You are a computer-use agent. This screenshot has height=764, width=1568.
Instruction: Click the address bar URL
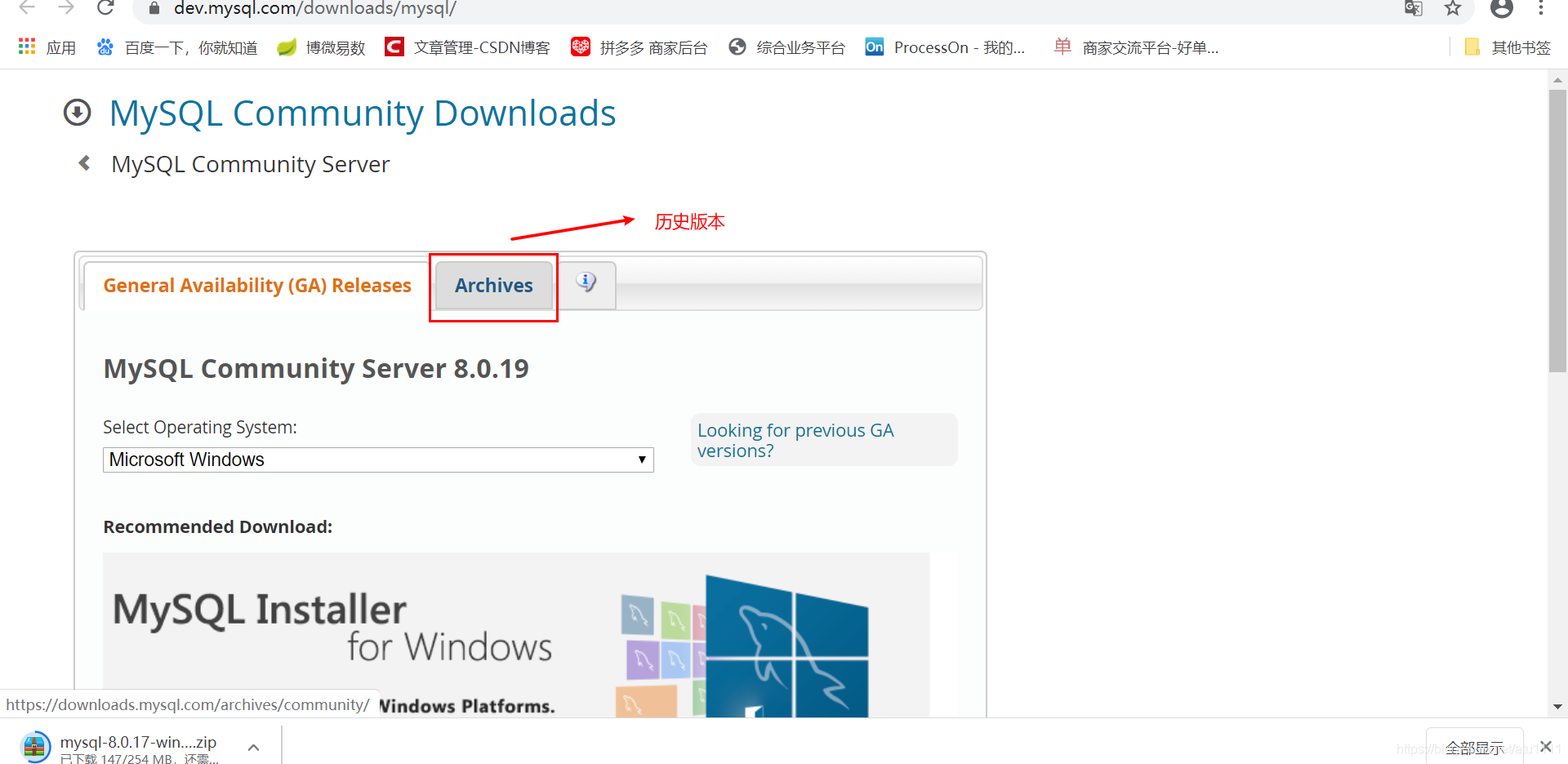point(315,9)
